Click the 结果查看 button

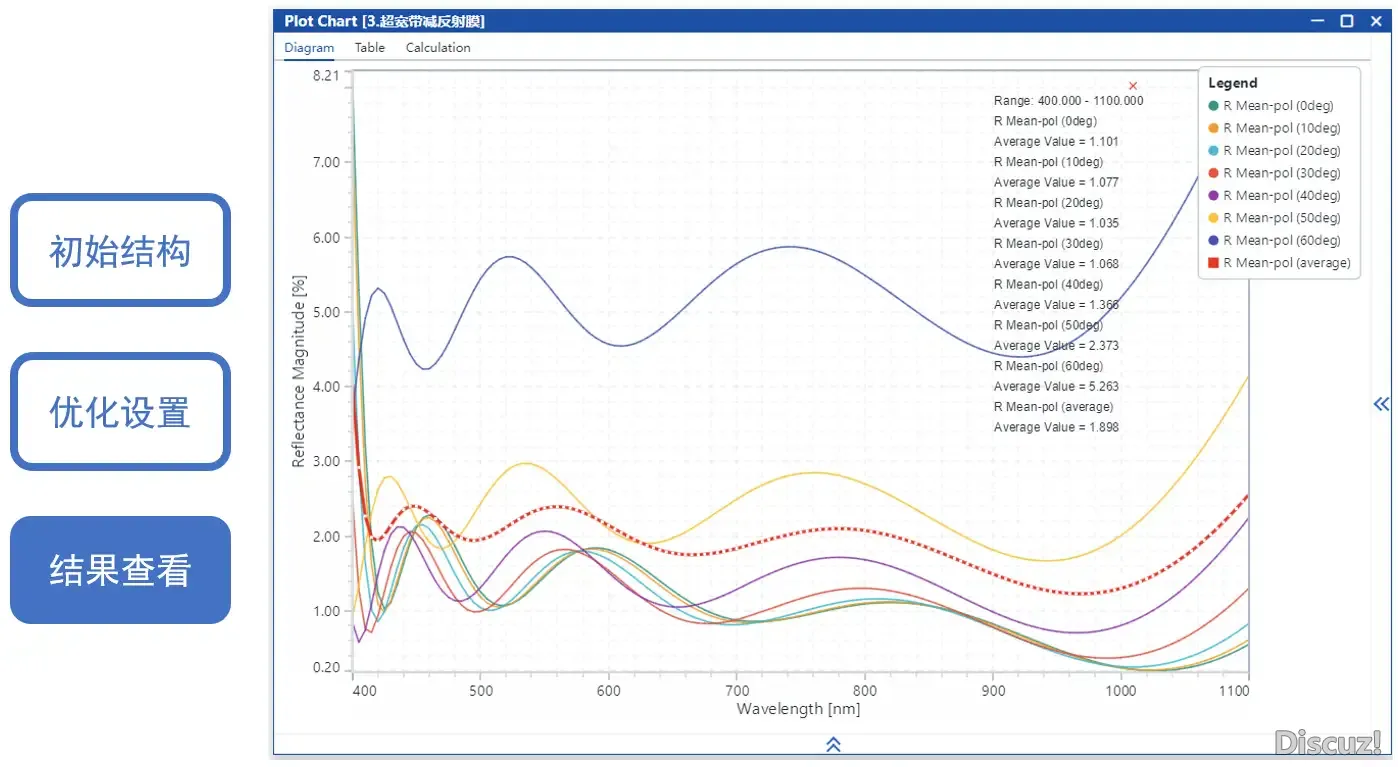[120, 570]
